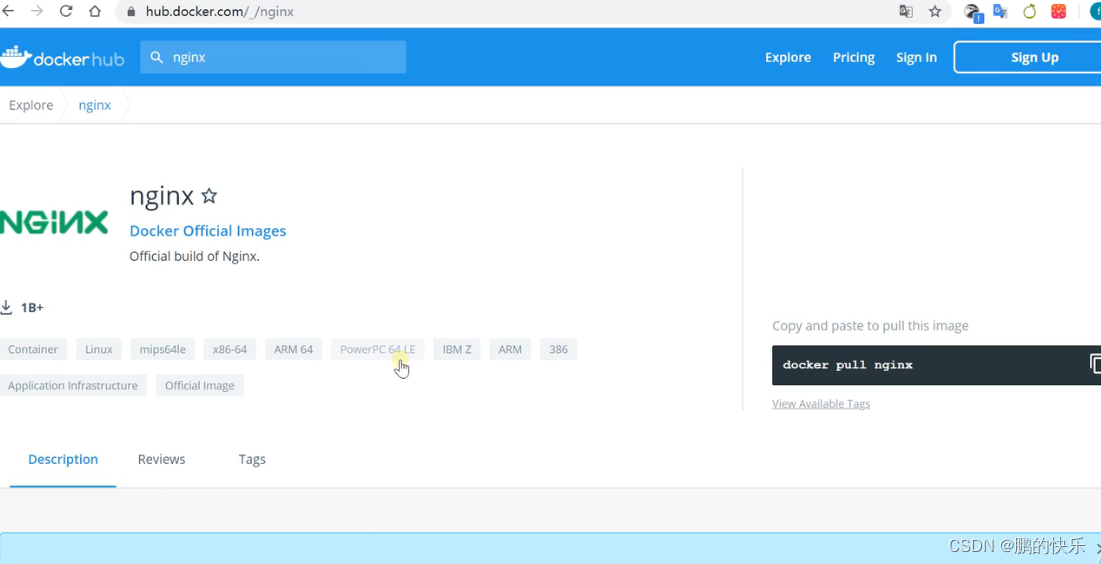Switch to the Tags tab

coord(252,459)
